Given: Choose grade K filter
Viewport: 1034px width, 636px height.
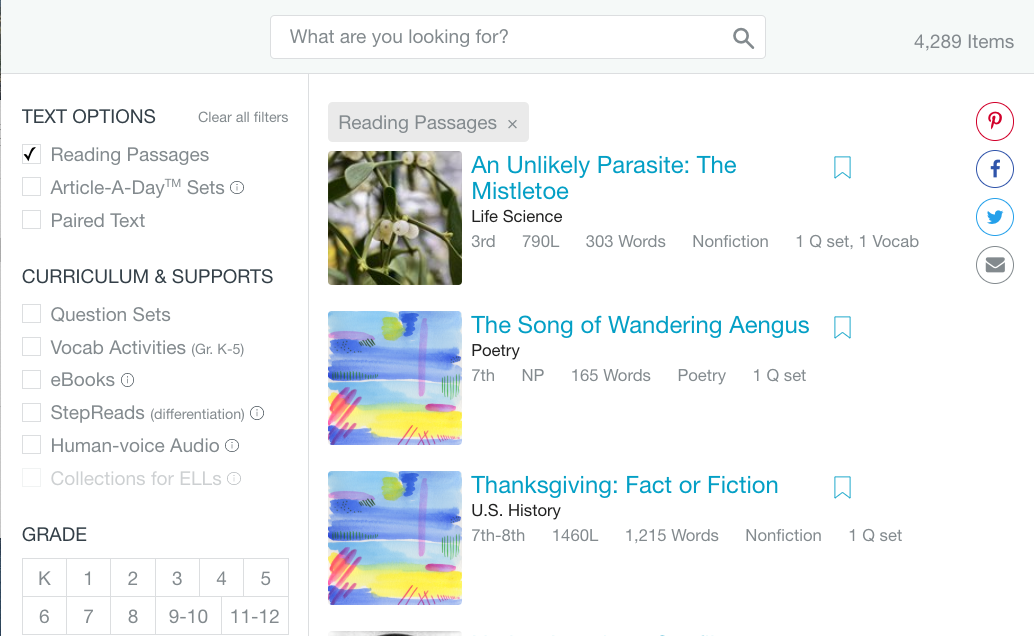Looking at the screenshot, I should [44, 578].
